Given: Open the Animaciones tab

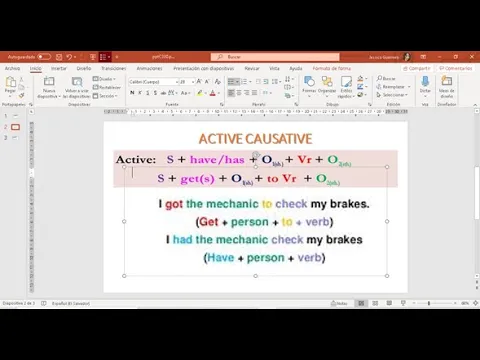Looking at the screenshot, I should point(149,68).
